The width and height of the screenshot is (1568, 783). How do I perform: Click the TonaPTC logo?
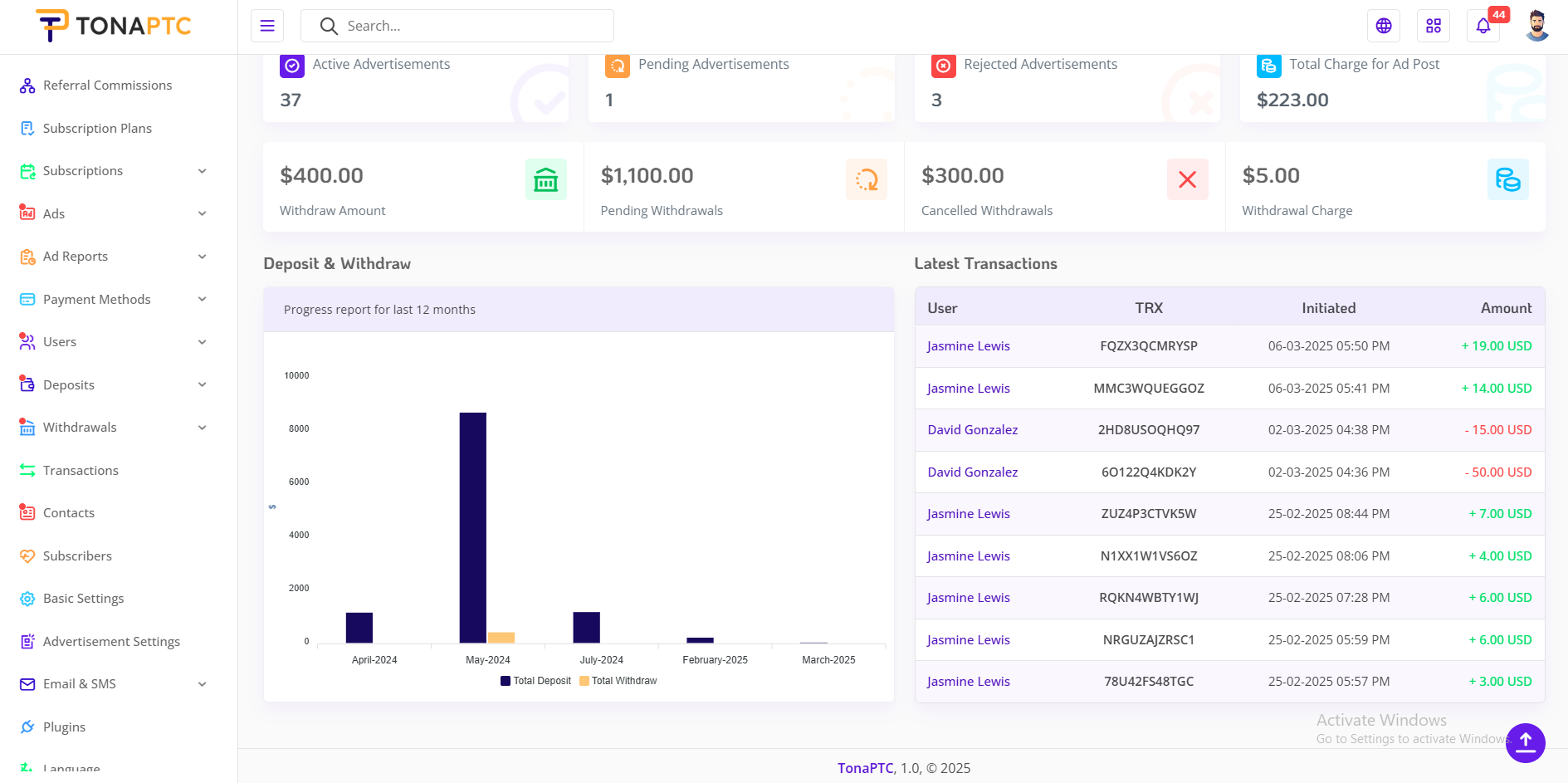114,26
